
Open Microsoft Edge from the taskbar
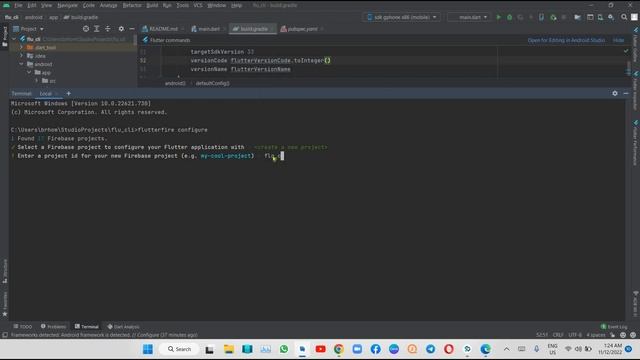click(486, 349)
